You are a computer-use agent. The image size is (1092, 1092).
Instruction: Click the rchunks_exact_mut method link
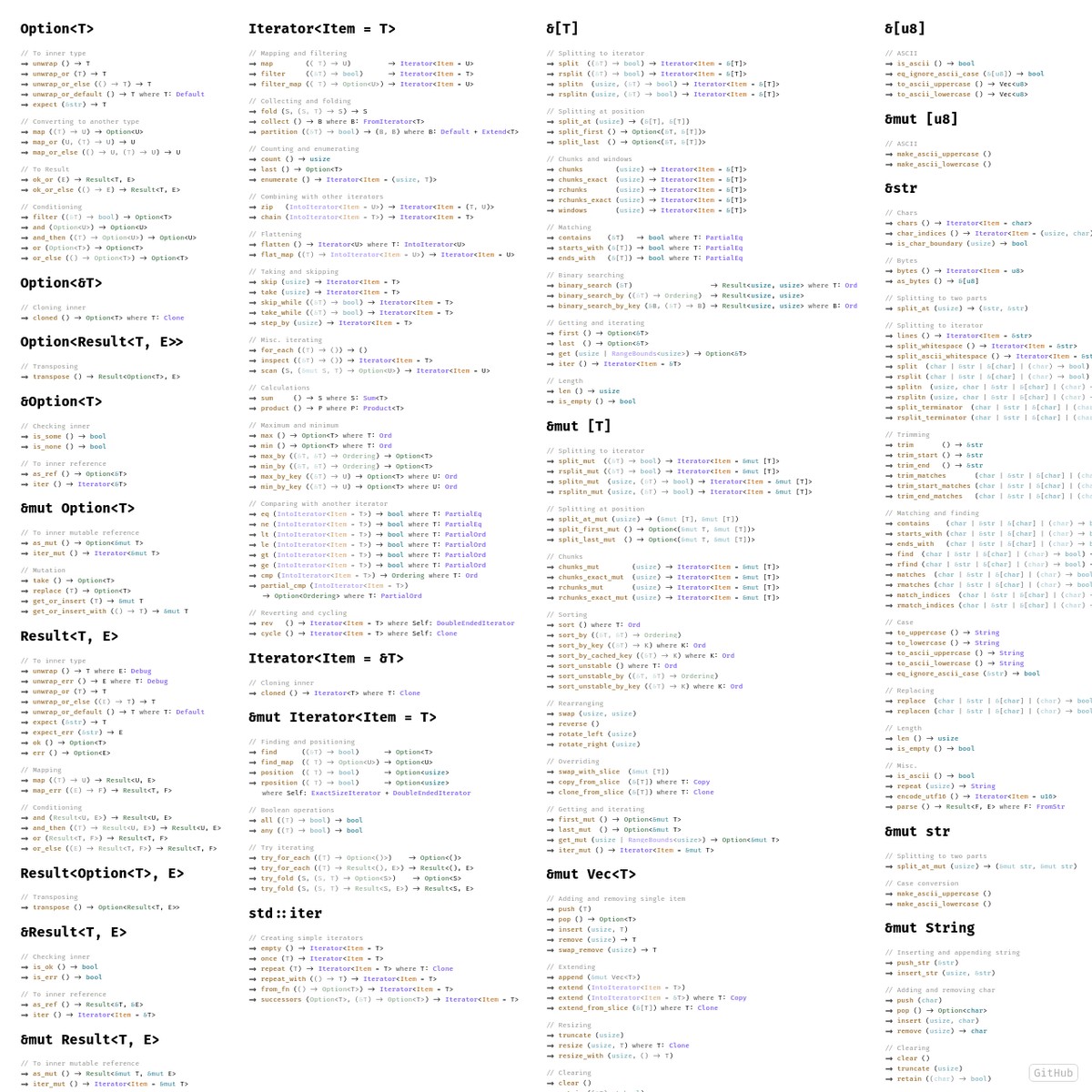tap(593, 598)
